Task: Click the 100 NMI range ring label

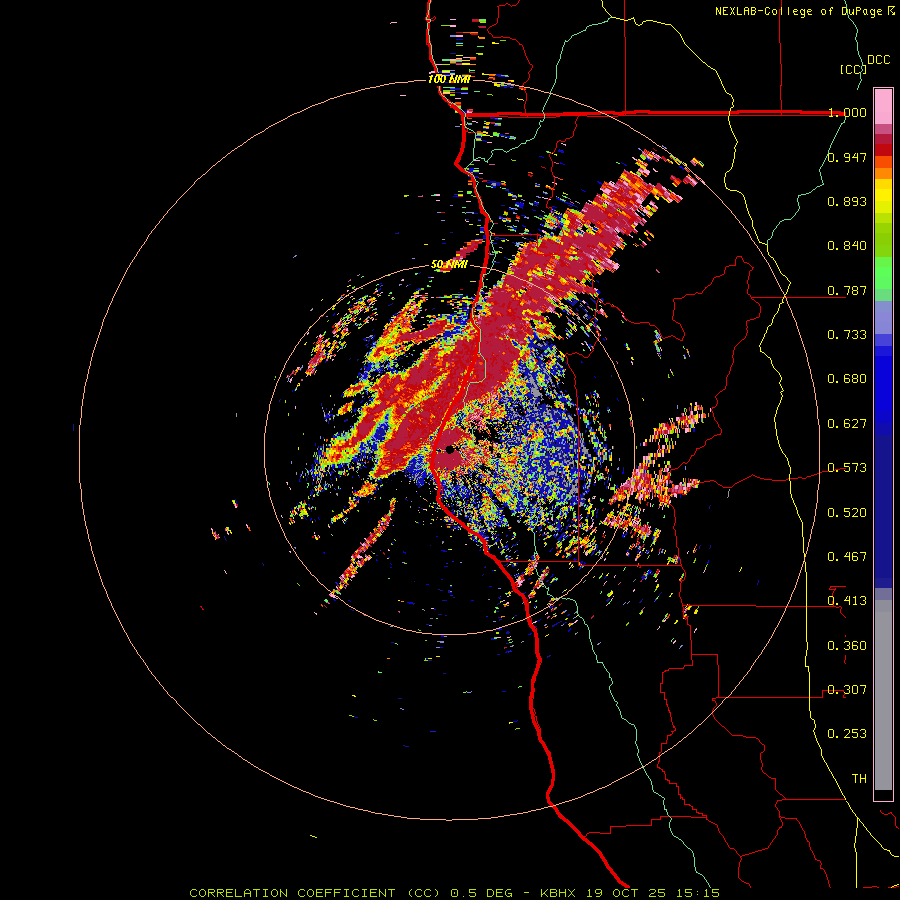Action: [449, 79]
